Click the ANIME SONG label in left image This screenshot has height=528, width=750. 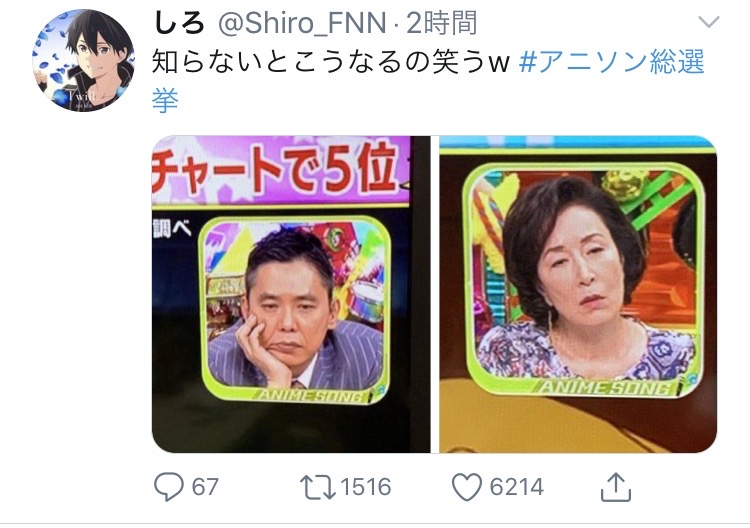click(x=311, y=396)
